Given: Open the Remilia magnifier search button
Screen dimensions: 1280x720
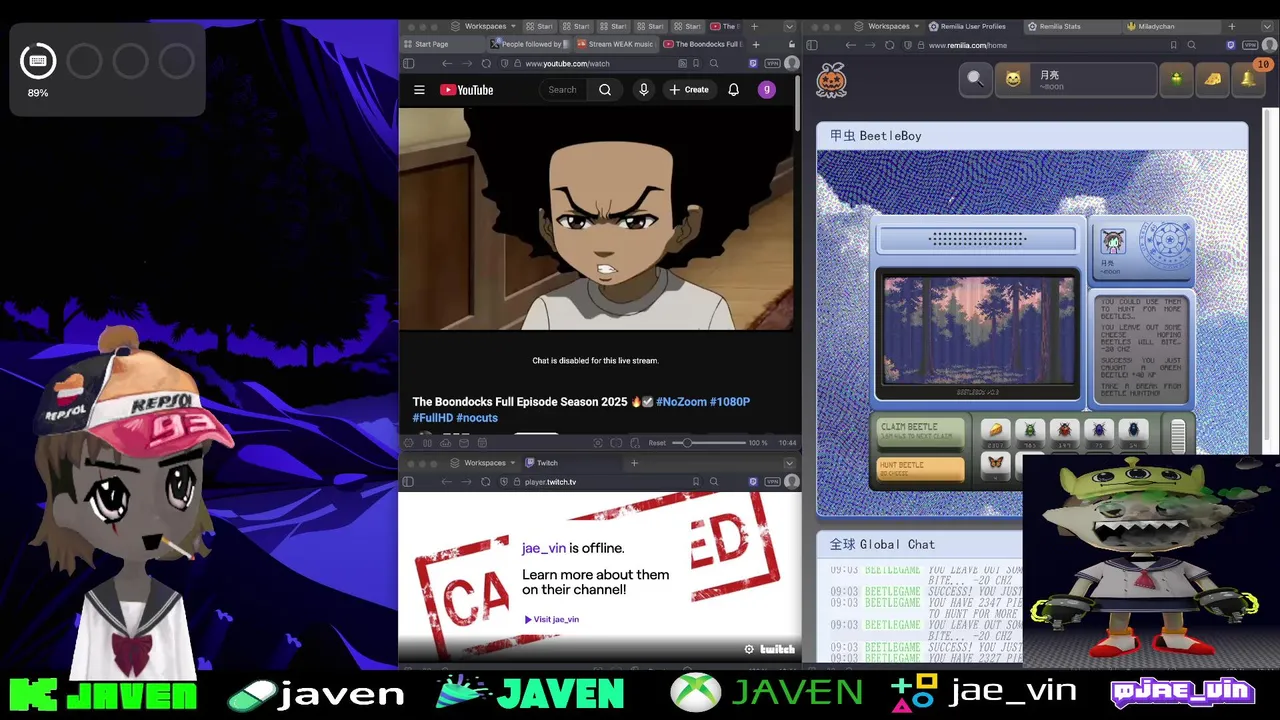Looking at the screenshot, I should (975, 79).
